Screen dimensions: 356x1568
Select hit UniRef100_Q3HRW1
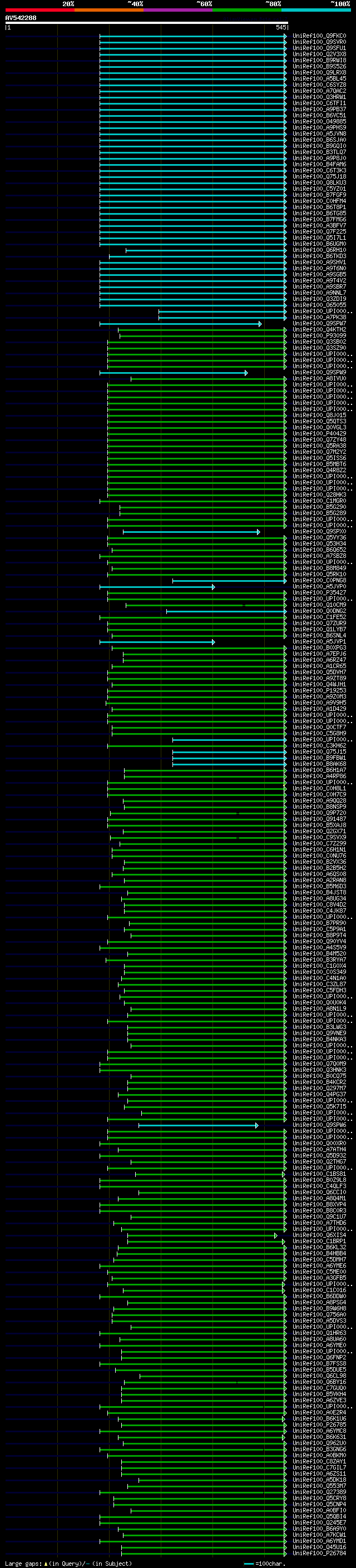coord(319,97)
